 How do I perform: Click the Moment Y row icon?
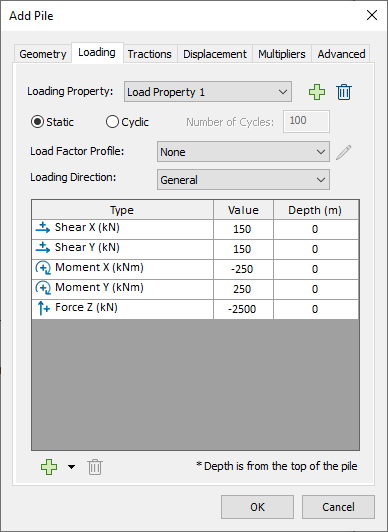point(43,288)
